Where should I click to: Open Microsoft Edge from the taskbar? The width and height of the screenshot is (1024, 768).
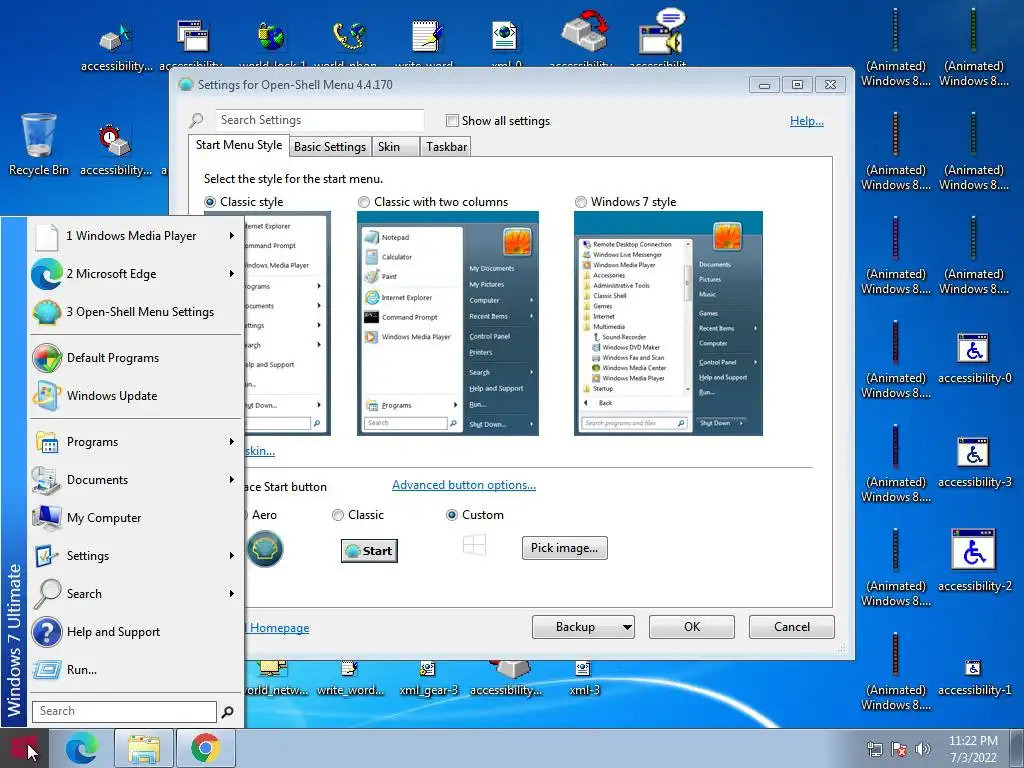click(x=81, y=748)
